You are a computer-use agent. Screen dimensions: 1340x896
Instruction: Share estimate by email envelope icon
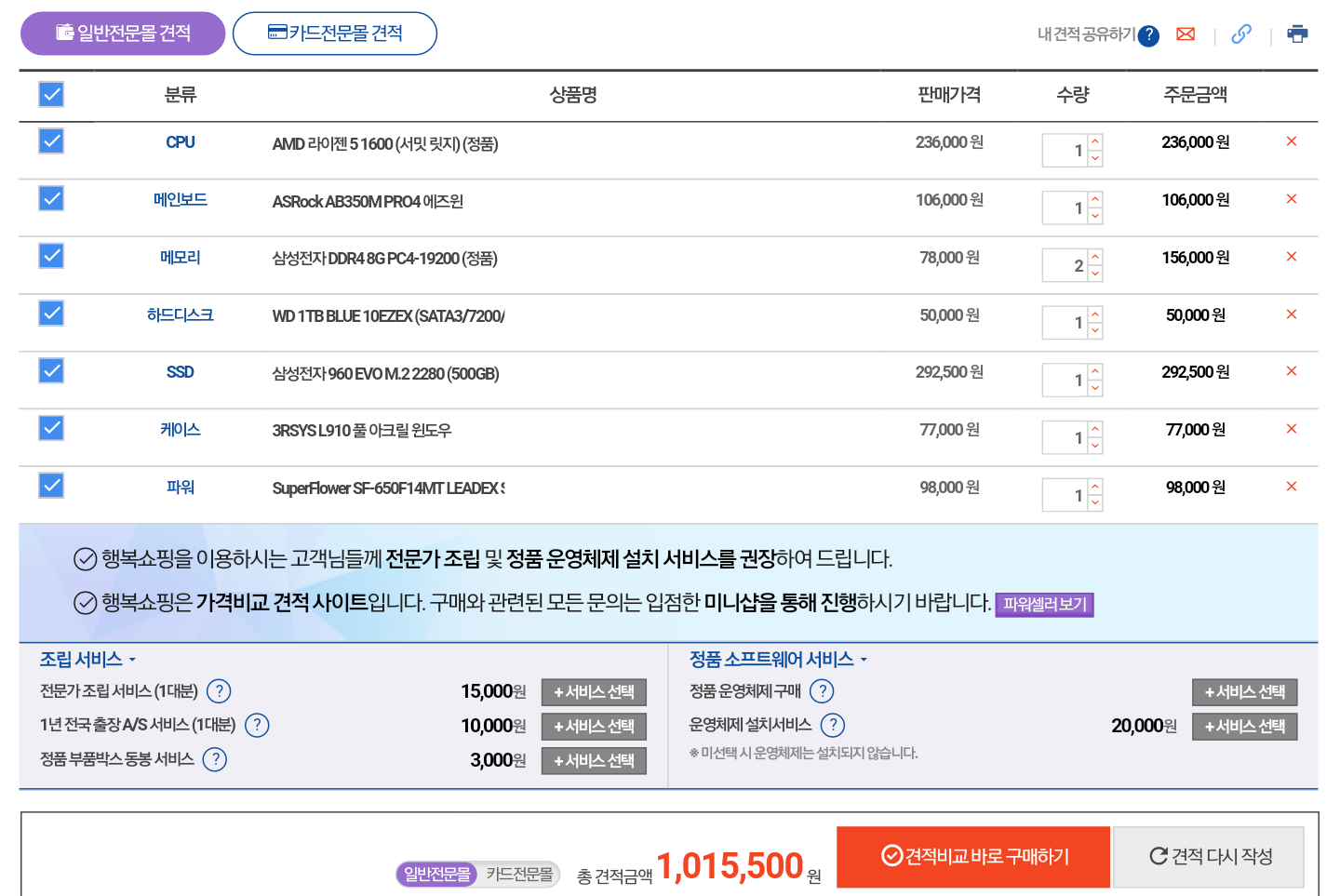1186,34
